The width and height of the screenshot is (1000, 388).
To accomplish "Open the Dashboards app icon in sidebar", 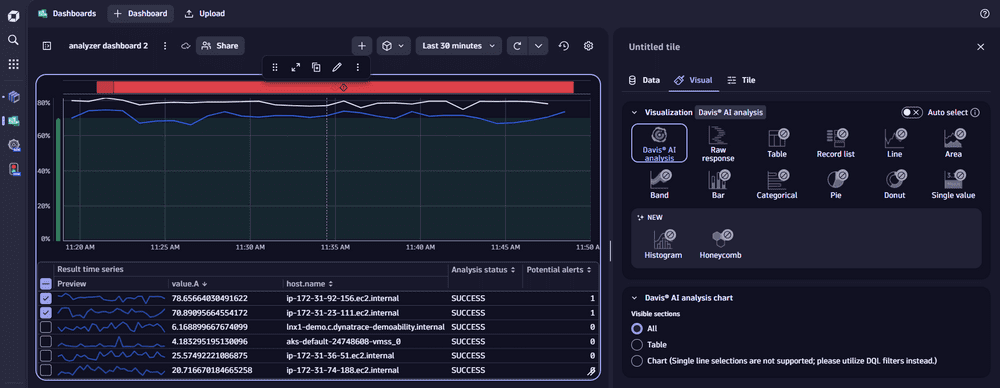I will click(x=14, y=121).
